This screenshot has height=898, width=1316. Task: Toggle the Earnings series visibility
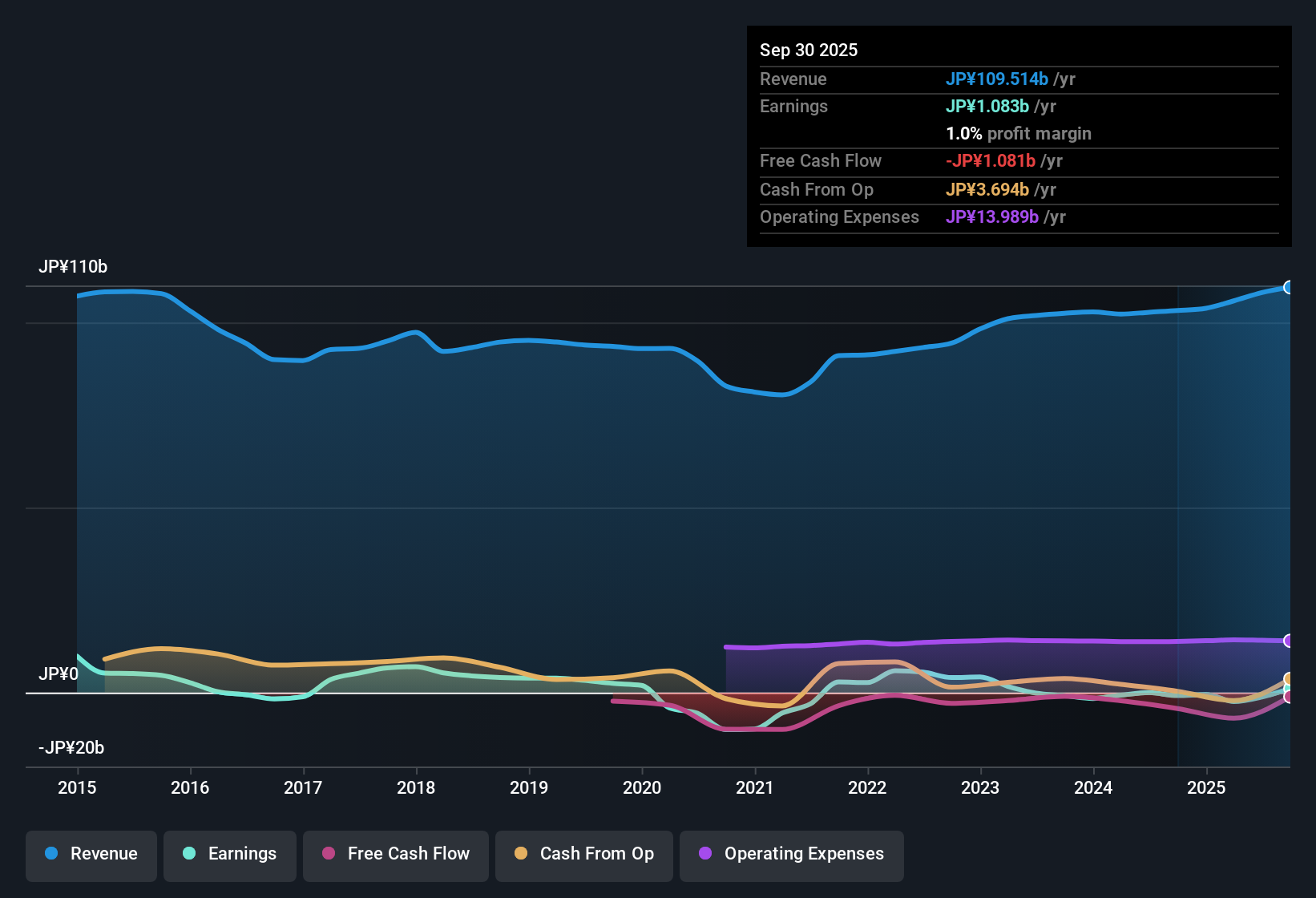click(x=229, y=854)
